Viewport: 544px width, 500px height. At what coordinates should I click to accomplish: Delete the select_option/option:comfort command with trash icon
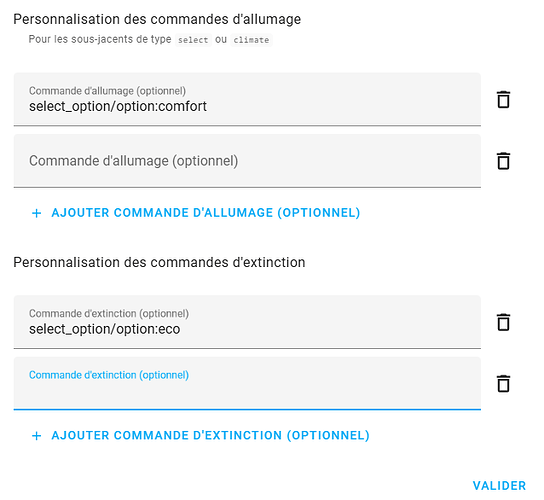(x=503, y=100)
